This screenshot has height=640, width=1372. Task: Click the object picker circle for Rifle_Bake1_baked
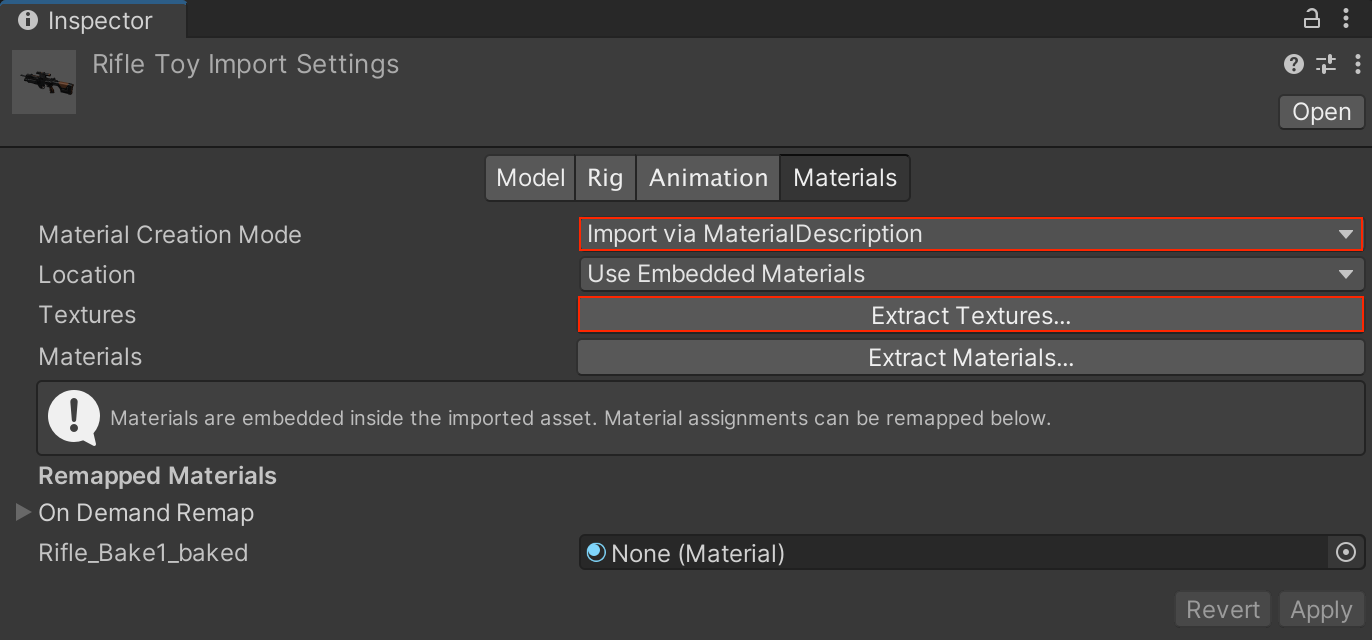[1346, 552]
